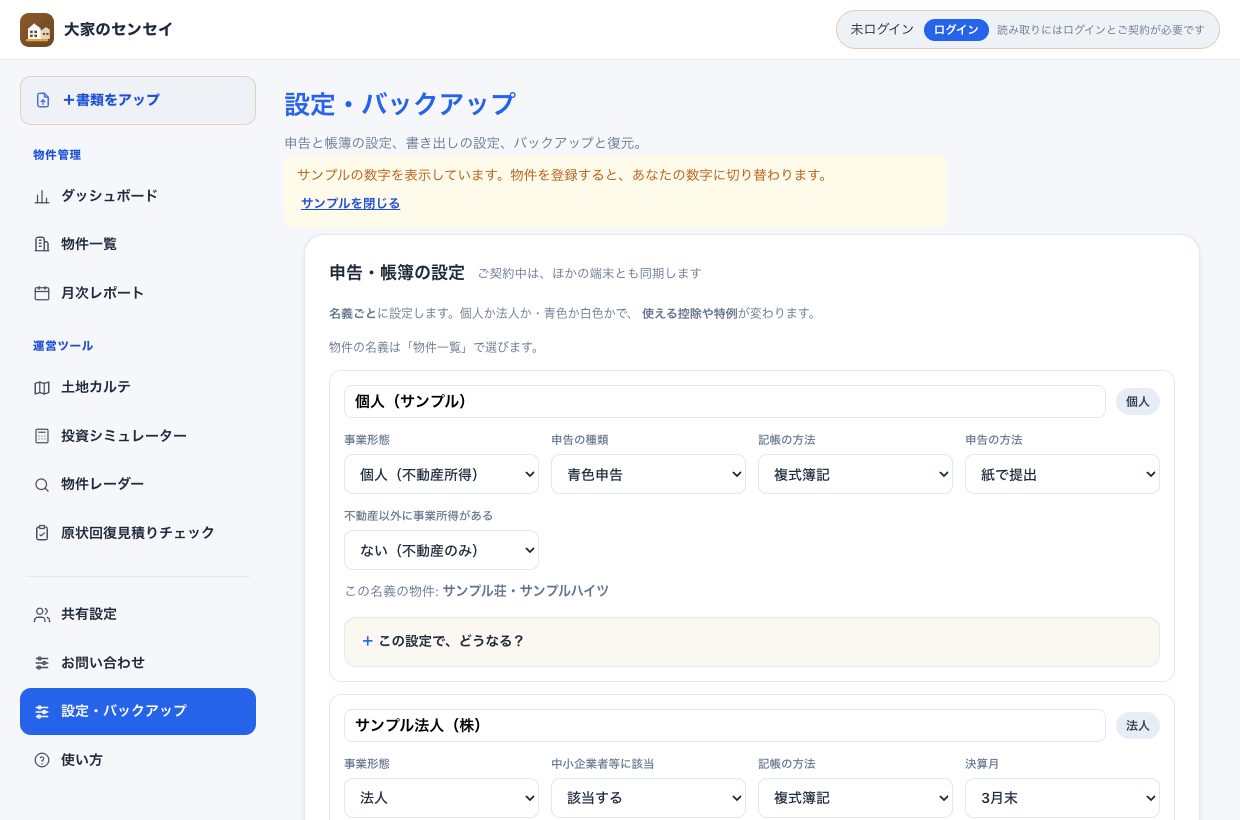Click the 未ログイン status text
The image size is (1240, 820).
(x=882, y=30)
